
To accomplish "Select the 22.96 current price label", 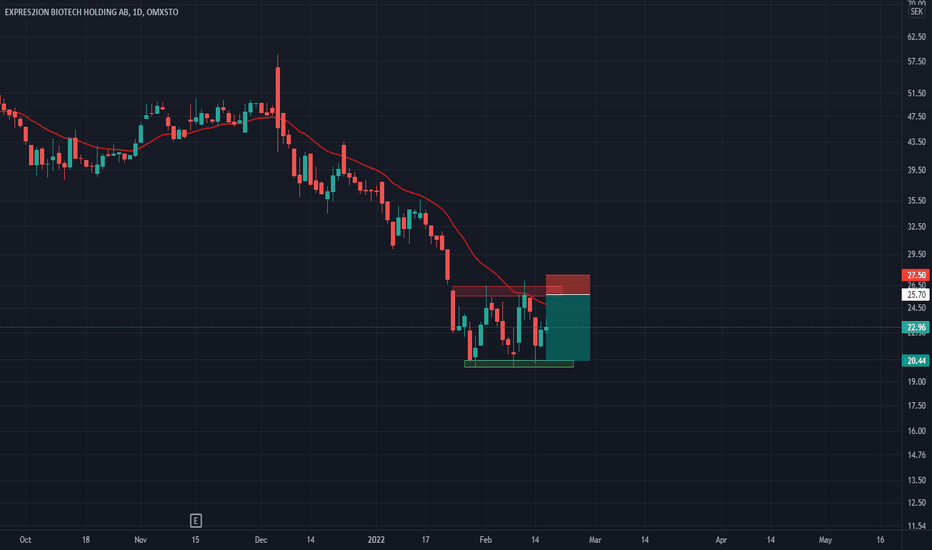I will point(915,327).
